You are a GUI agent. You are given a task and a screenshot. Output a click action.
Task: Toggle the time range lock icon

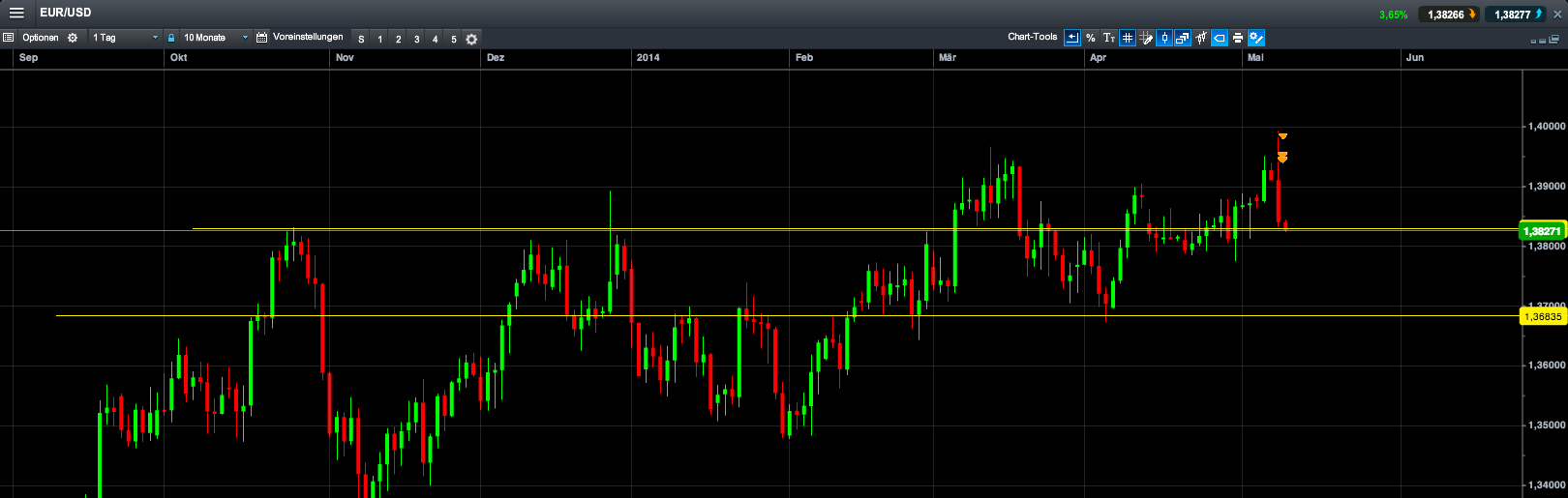point(171,38)
